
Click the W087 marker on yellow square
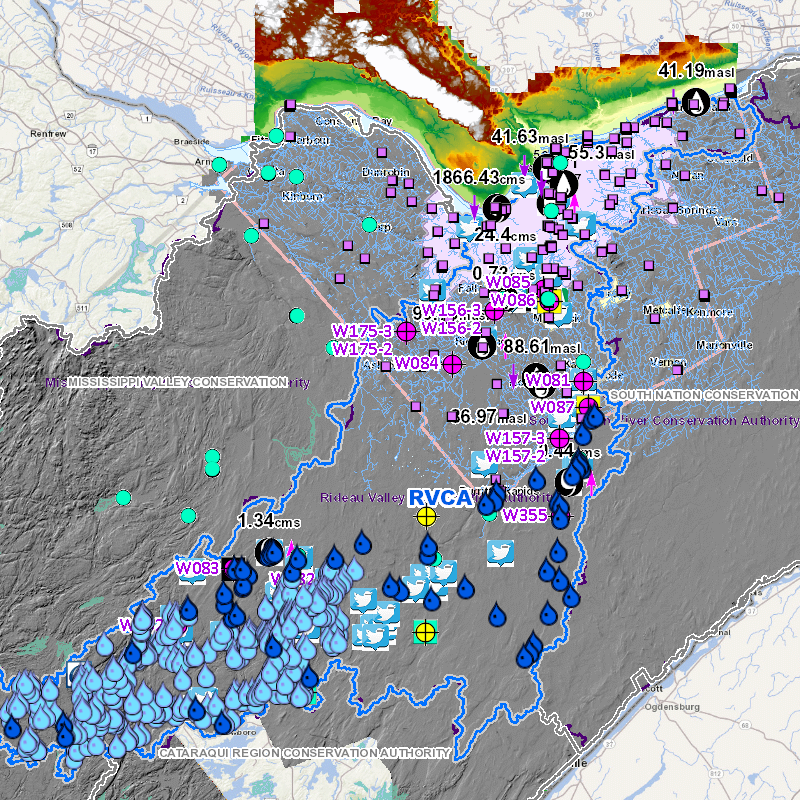(x=587, y=406)
